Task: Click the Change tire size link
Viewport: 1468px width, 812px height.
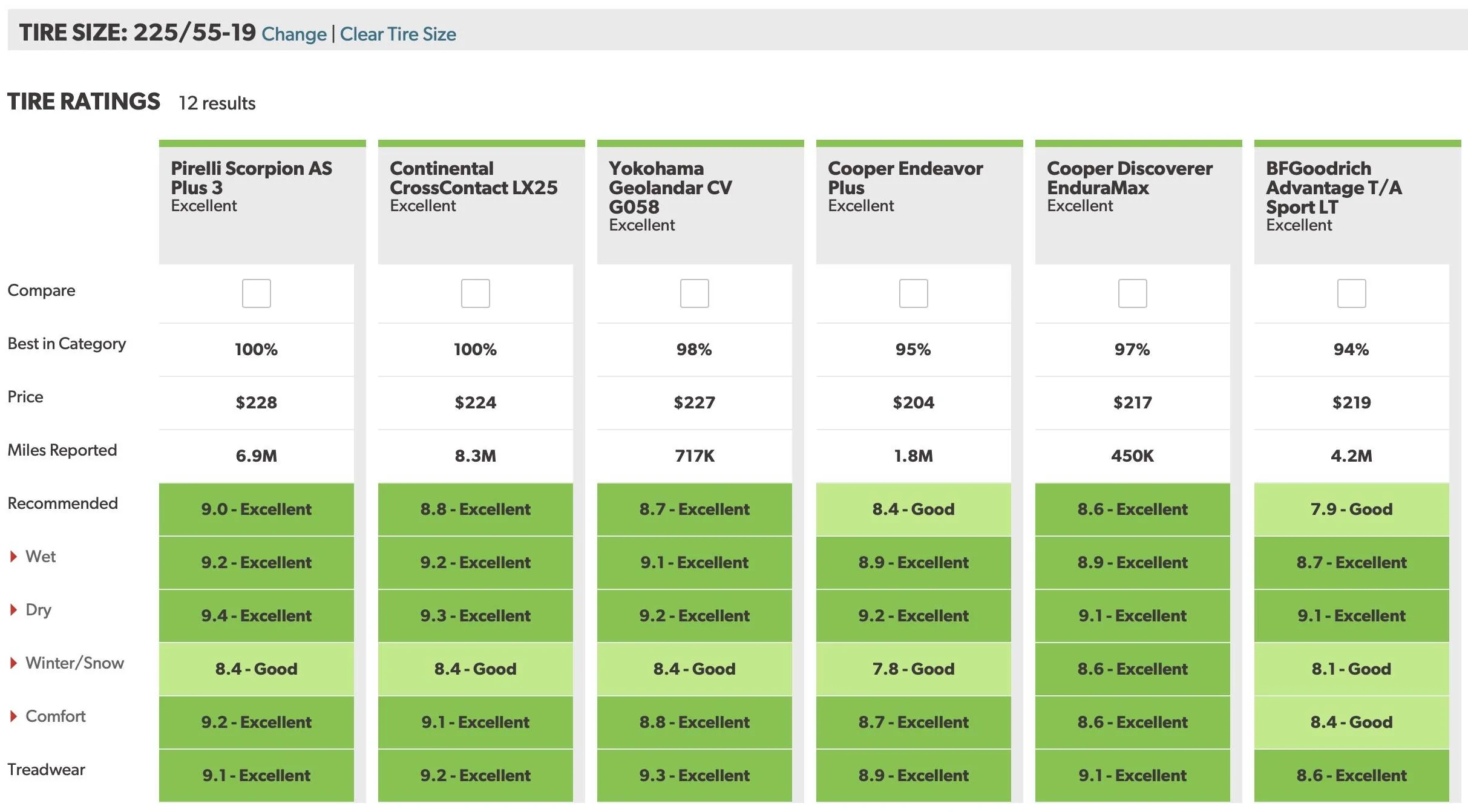Action: pos(294,34)
